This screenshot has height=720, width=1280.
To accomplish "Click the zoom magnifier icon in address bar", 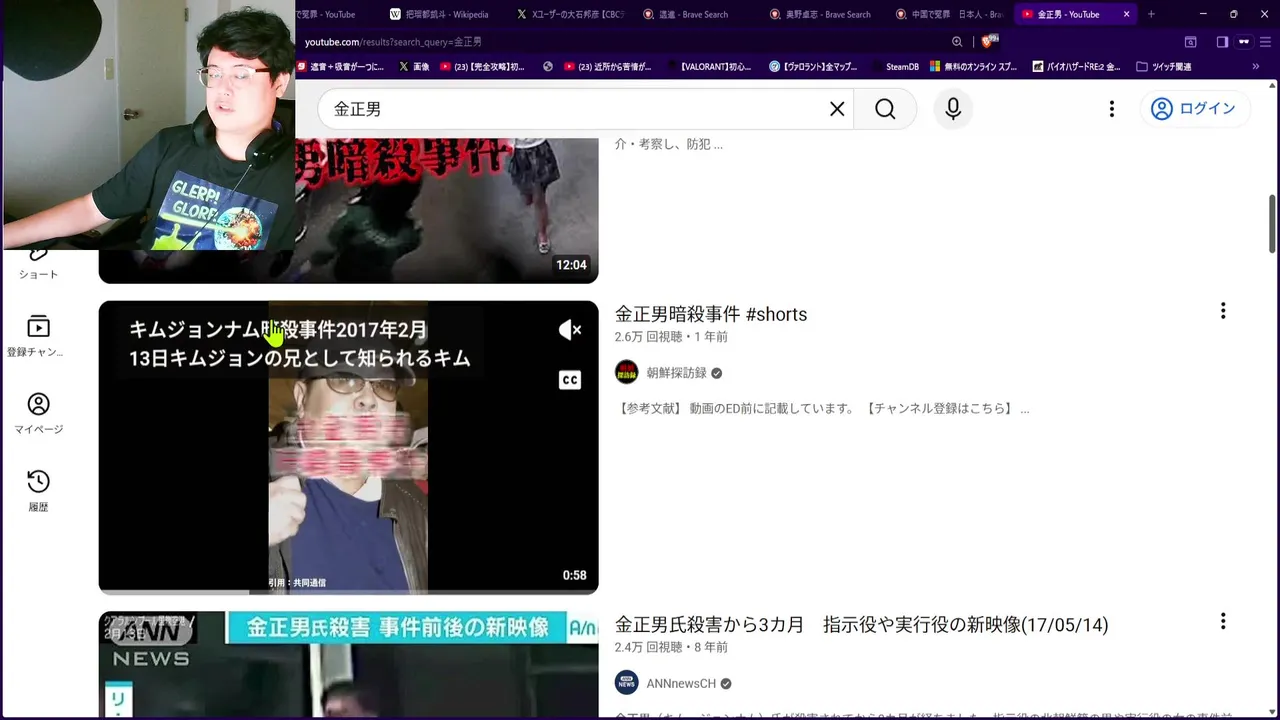I will tap(957, 42).
